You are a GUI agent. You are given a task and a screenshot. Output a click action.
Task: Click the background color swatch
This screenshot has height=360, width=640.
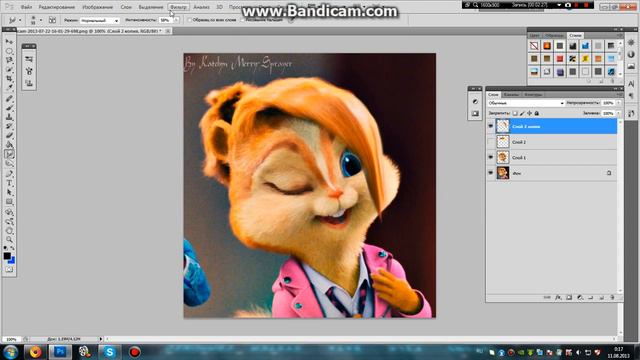pyautogui.click(x=12, y=260)
